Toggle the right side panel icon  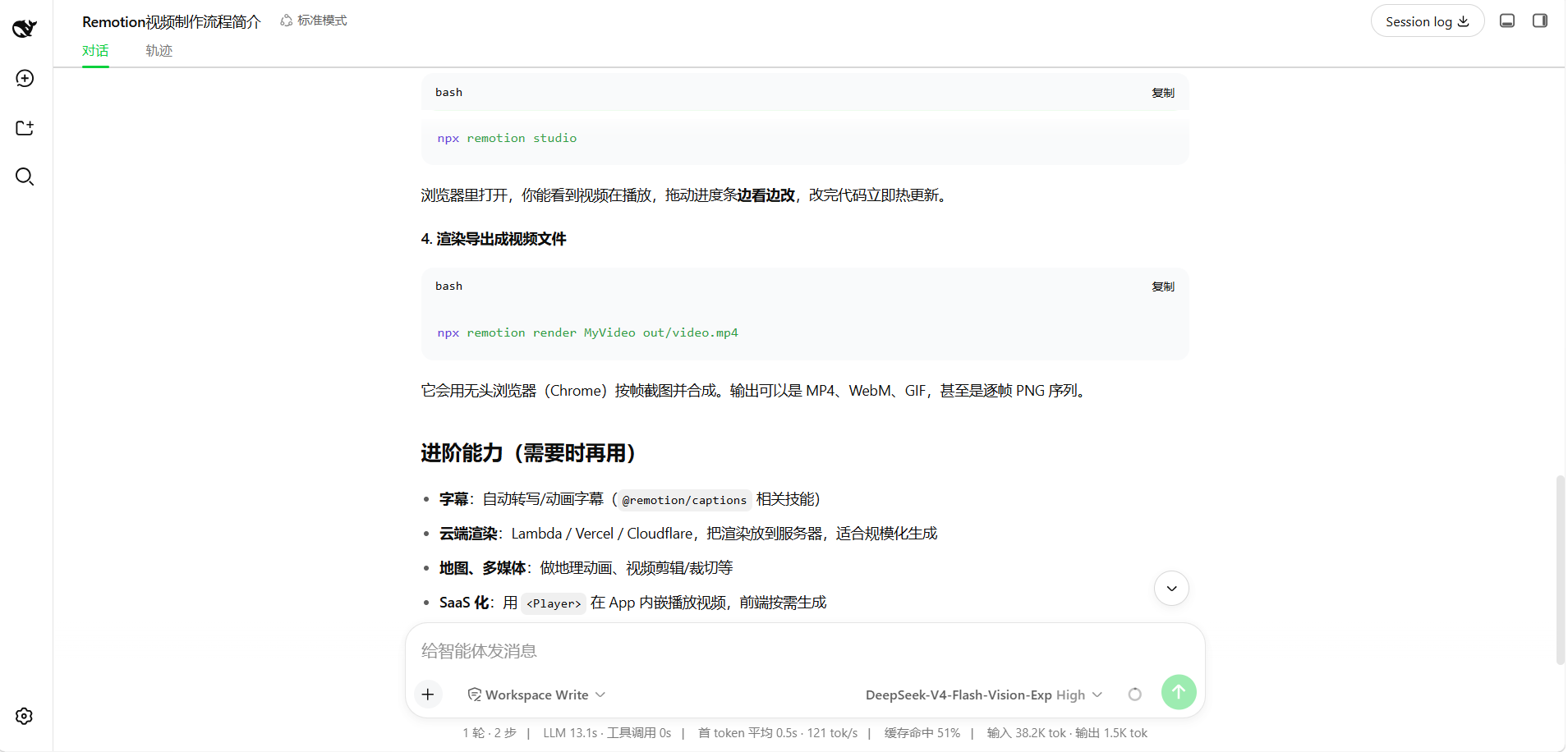1540,21
